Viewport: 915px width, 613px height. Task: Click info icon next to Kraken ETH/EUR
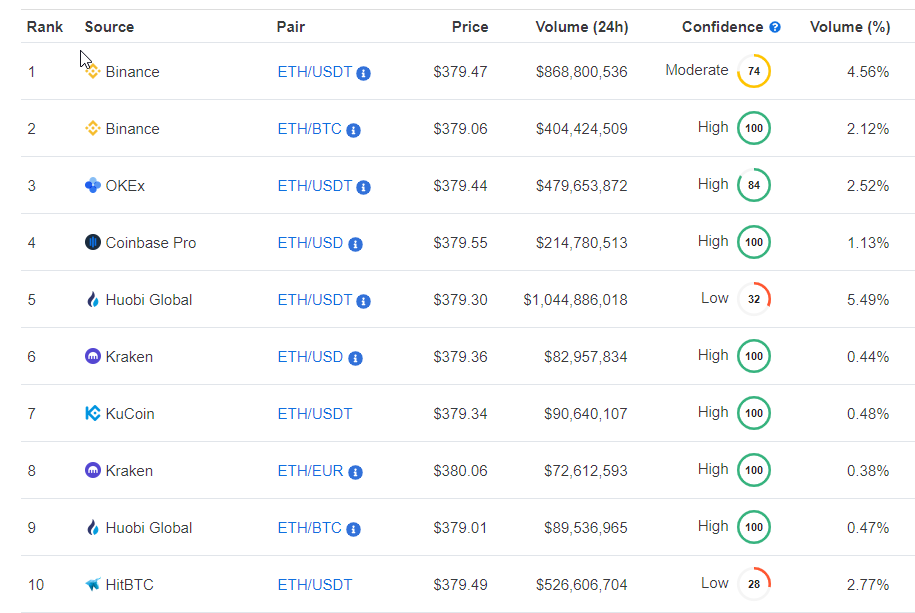click(355, 472)
